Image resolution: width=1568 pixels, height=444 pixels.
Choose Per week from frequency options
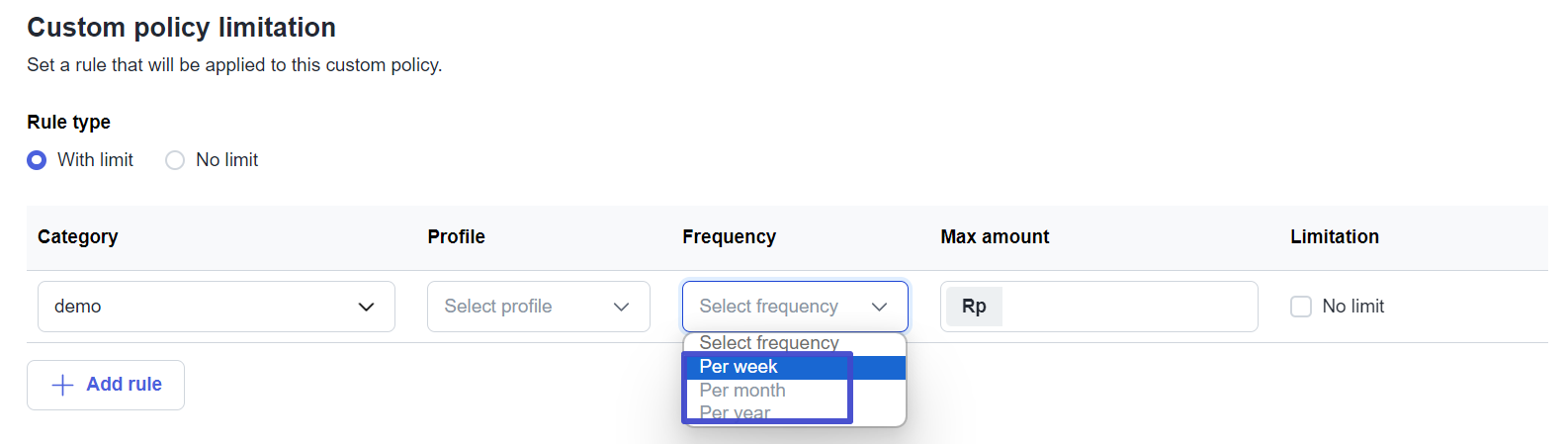click(739, 367)
